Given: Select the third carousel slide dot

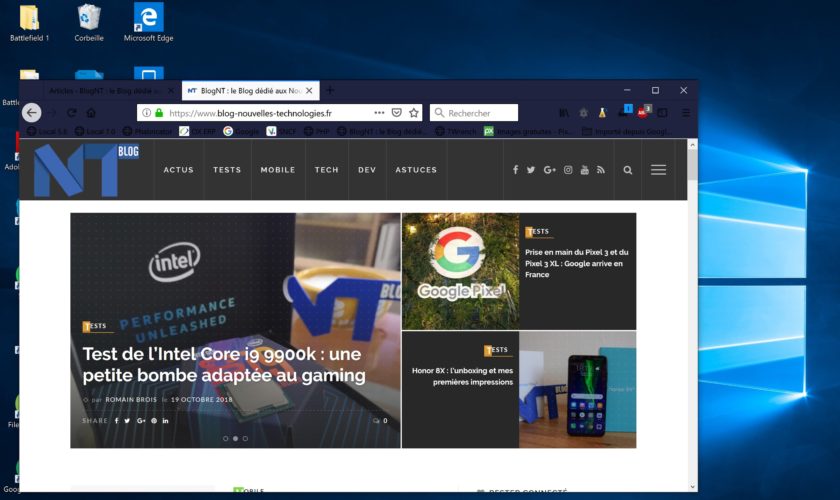Looking at the screenshot, I should [245, 438].
